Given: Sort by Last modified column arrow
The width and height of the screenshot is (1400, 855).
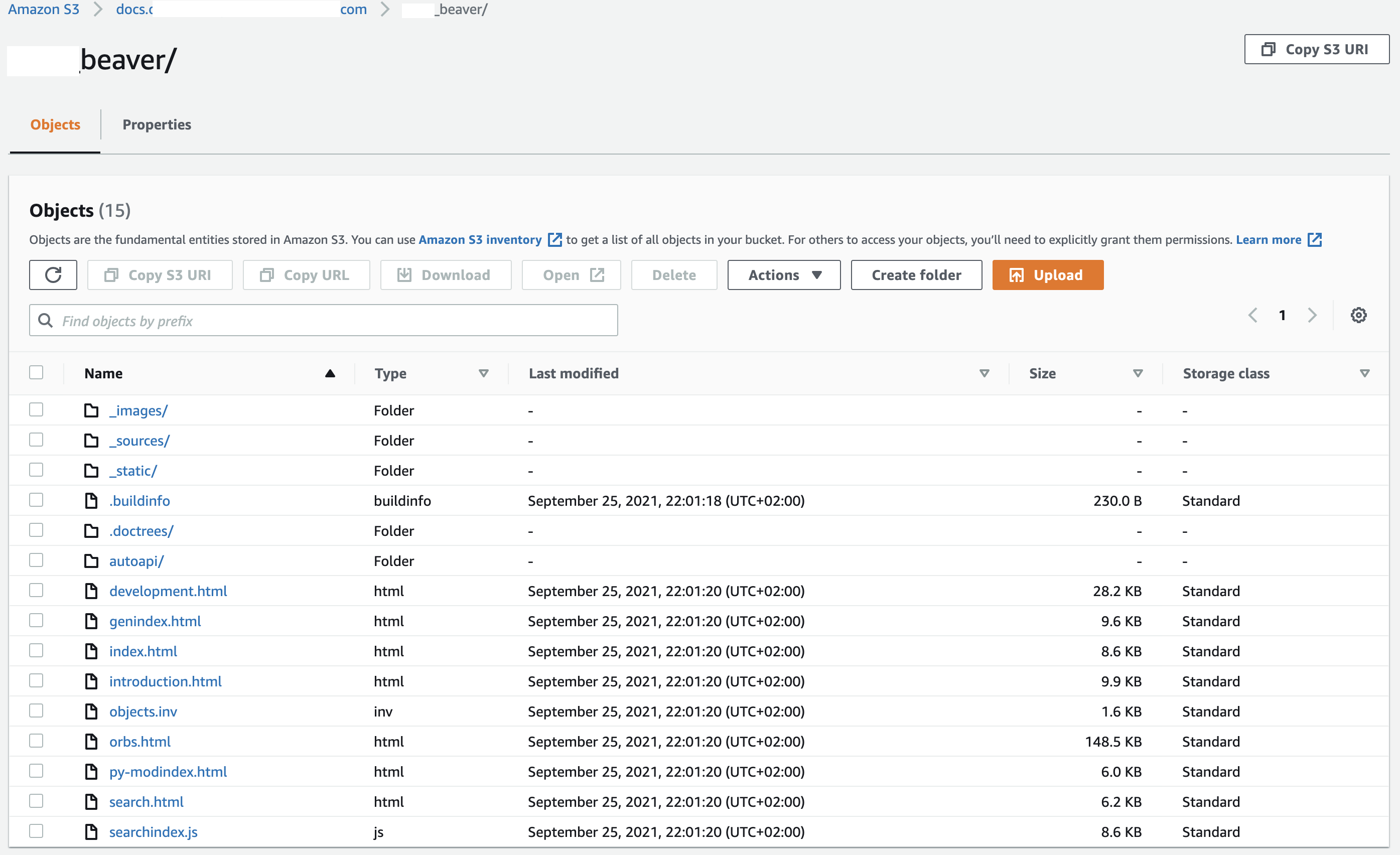Looking at the screenshot, I should 984,373.
